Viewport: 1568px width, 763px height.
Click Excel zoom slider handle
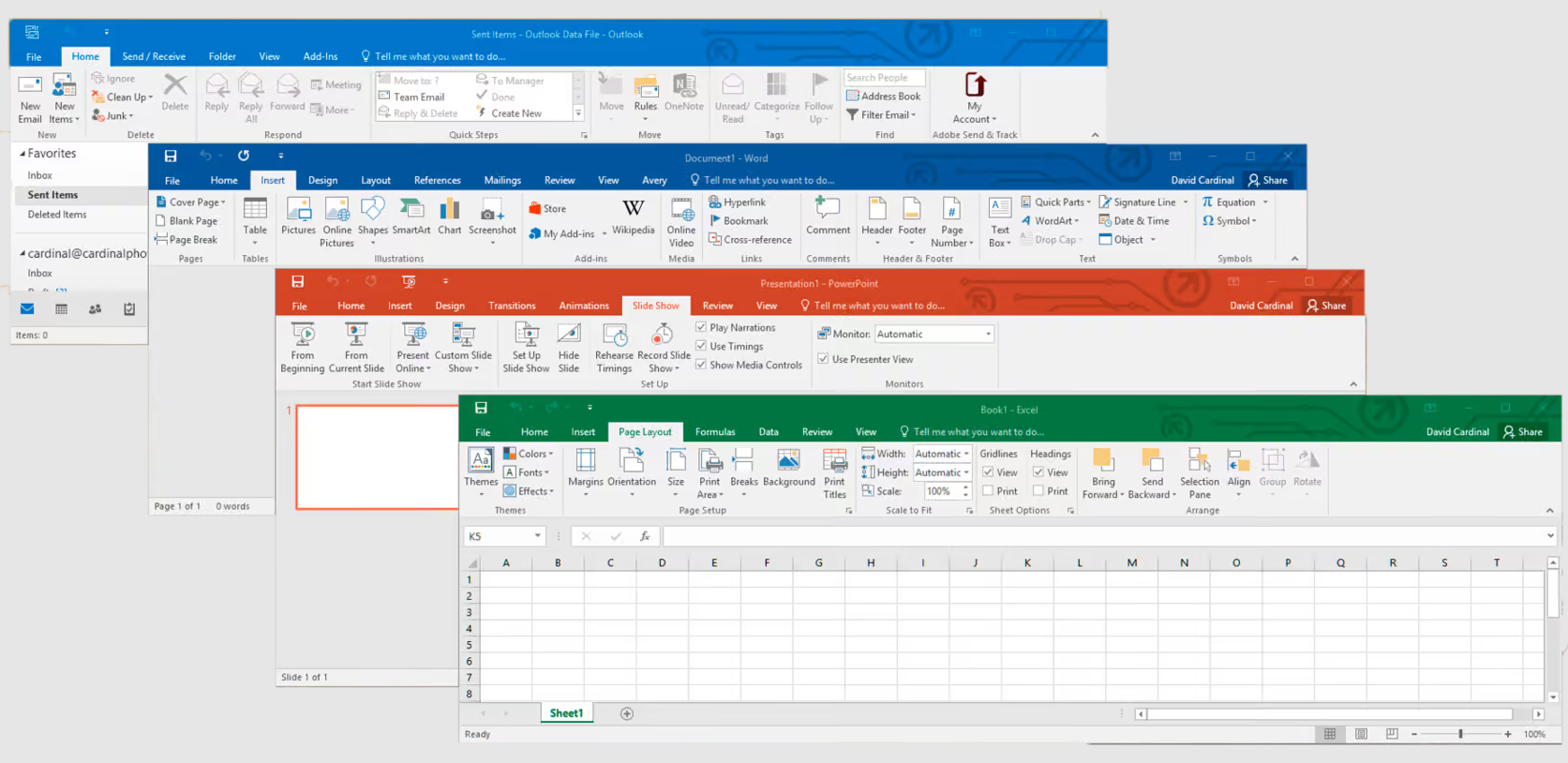1460,734
